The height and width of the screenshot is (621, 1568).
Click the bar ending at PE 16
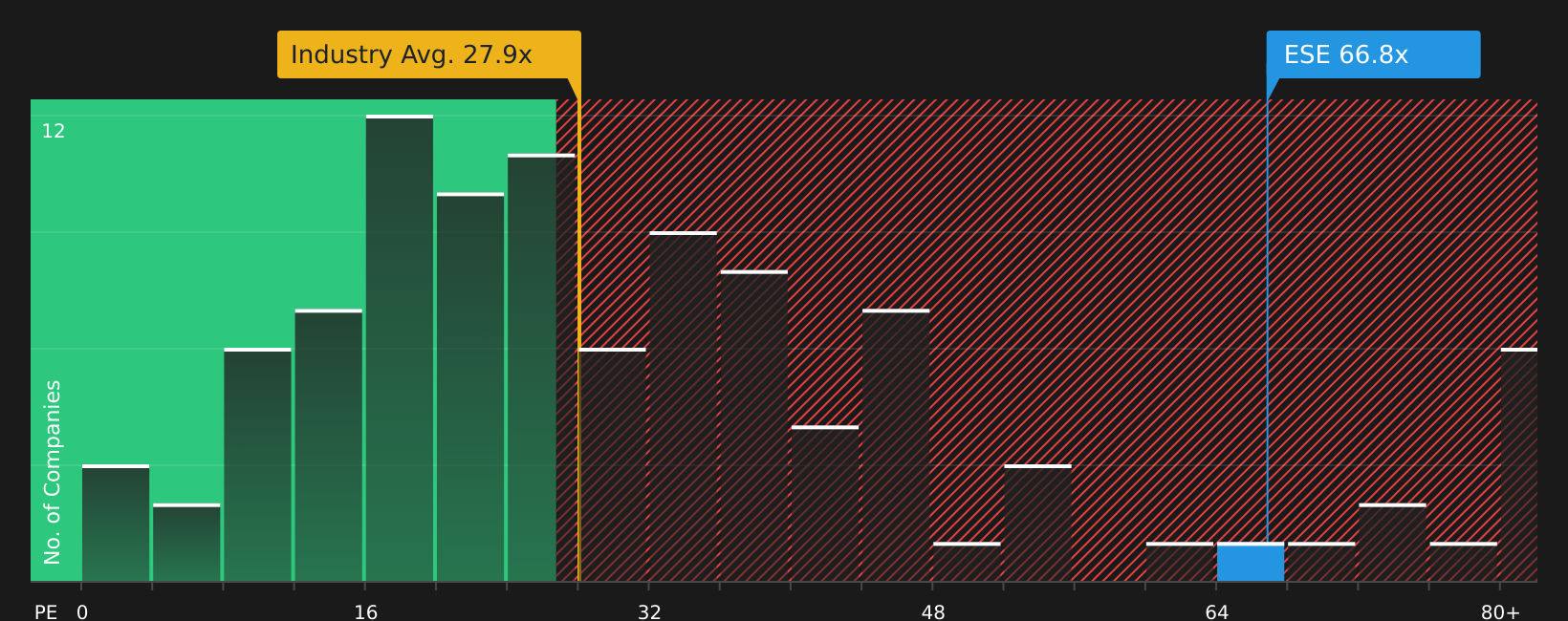coord(329,445)
